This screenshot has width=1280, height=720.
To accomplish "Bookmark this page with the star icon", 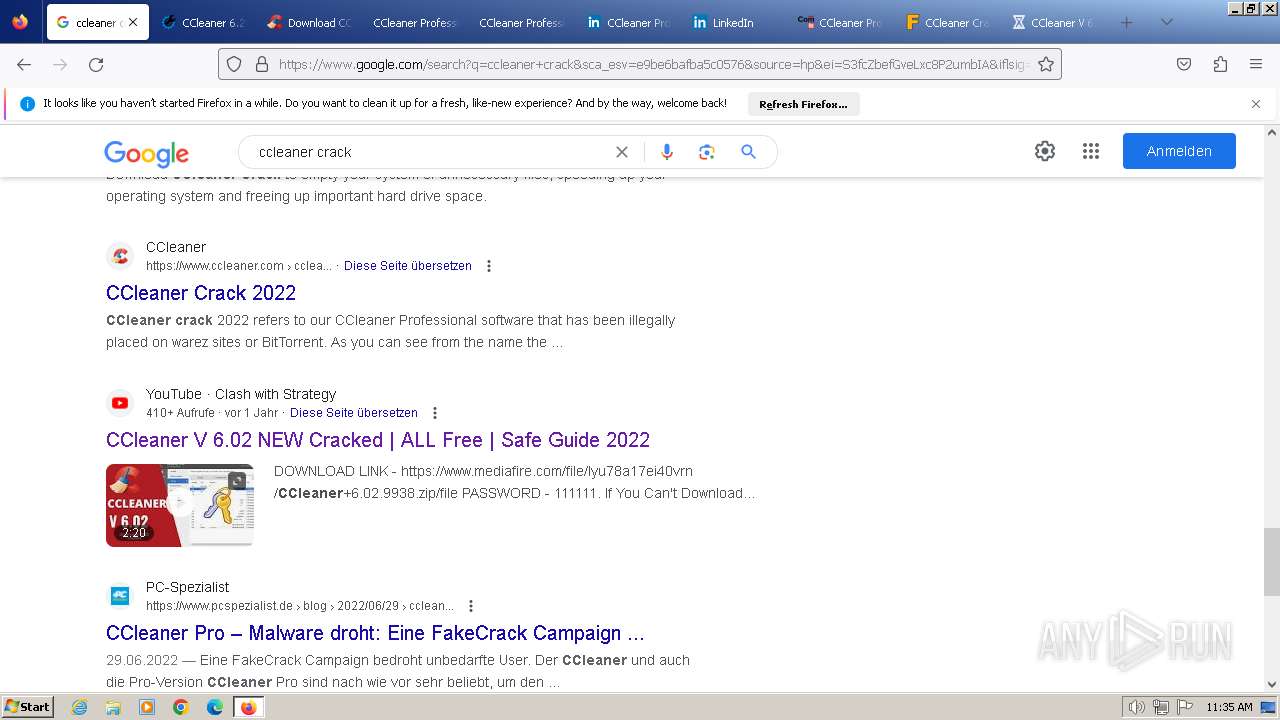I will pos(1046,64).
